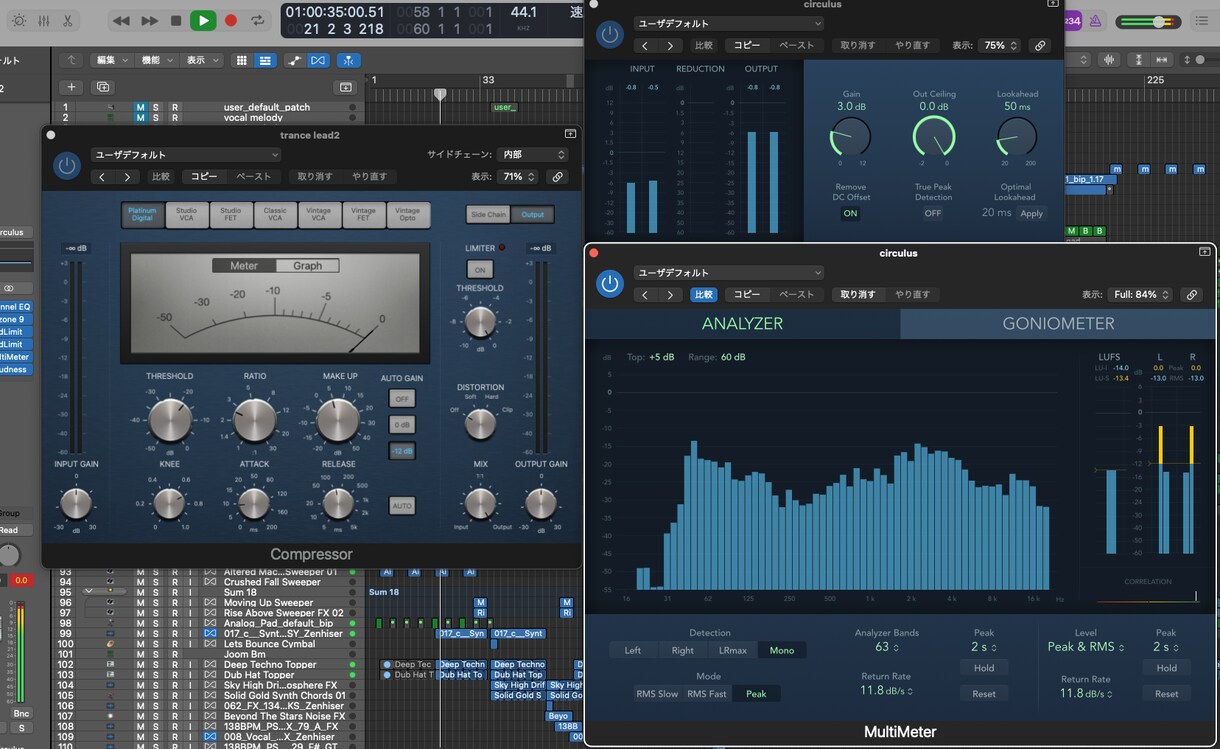1220x749 pixels.
Task: Click the Duplicate Track icon
Action: 102,87
